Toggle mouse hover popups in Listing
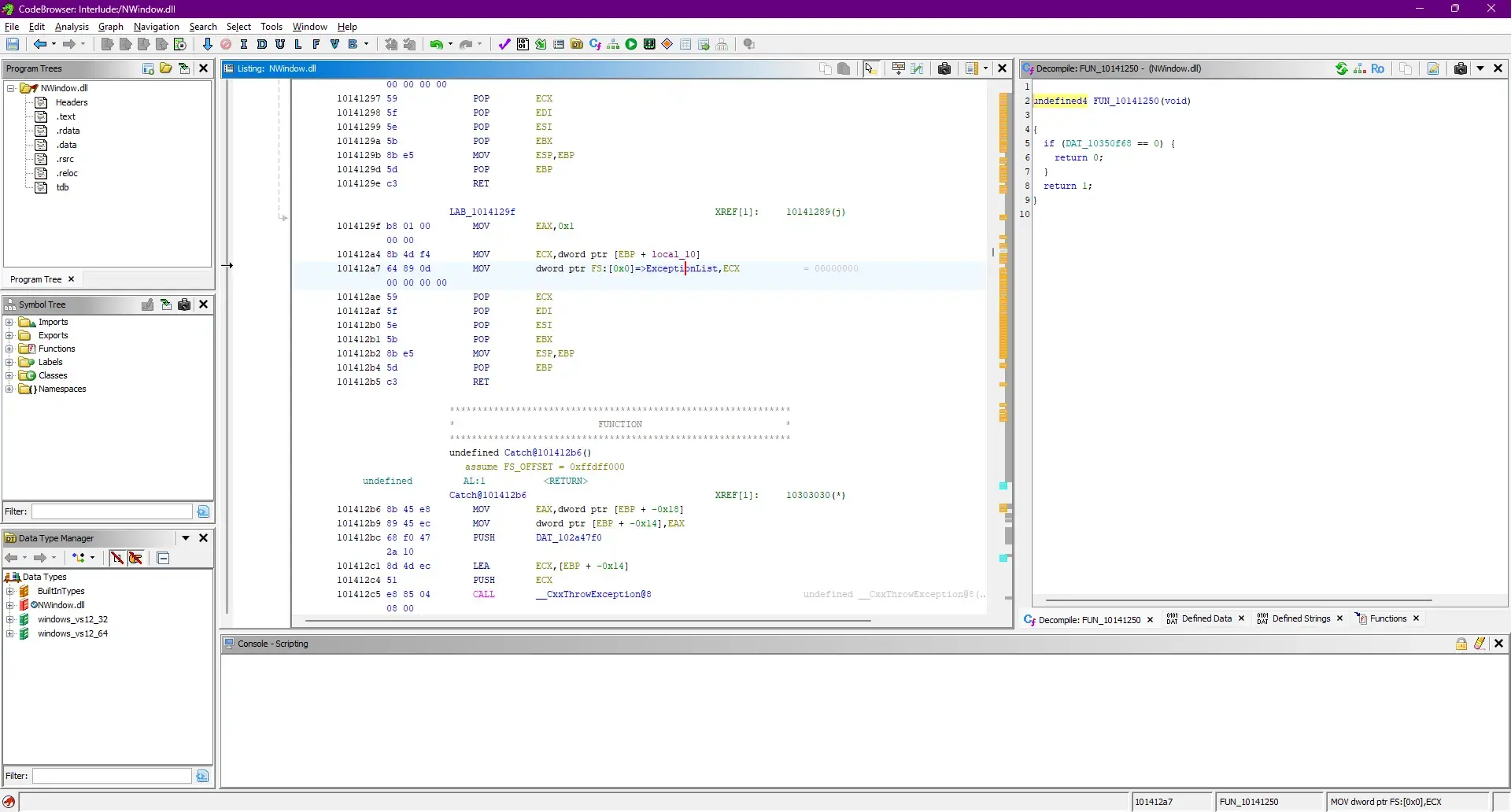This screenshot has height=812, width=1511. [x=870, y=68]
